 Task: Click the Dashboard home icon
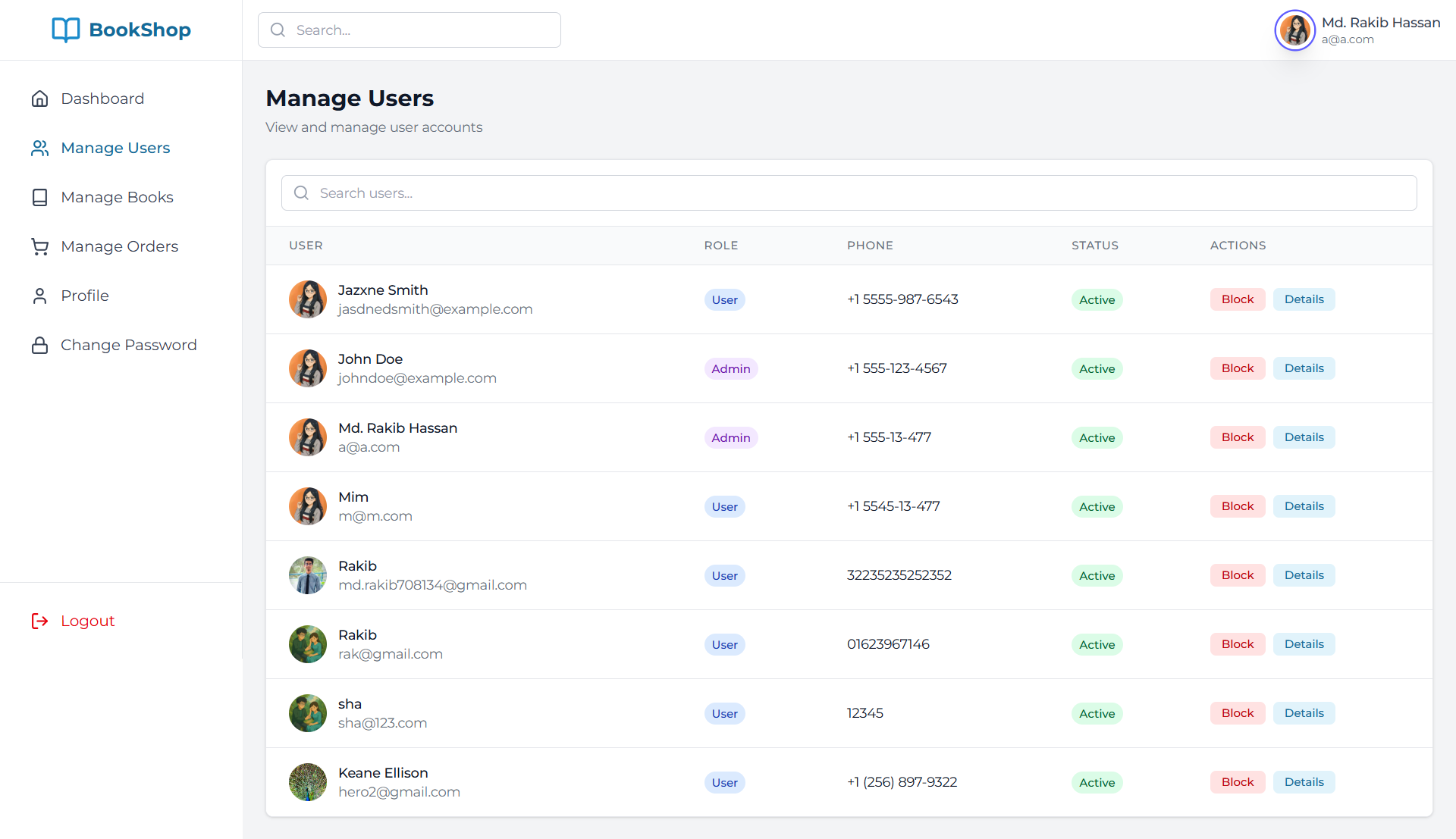[x=40, y=99]
